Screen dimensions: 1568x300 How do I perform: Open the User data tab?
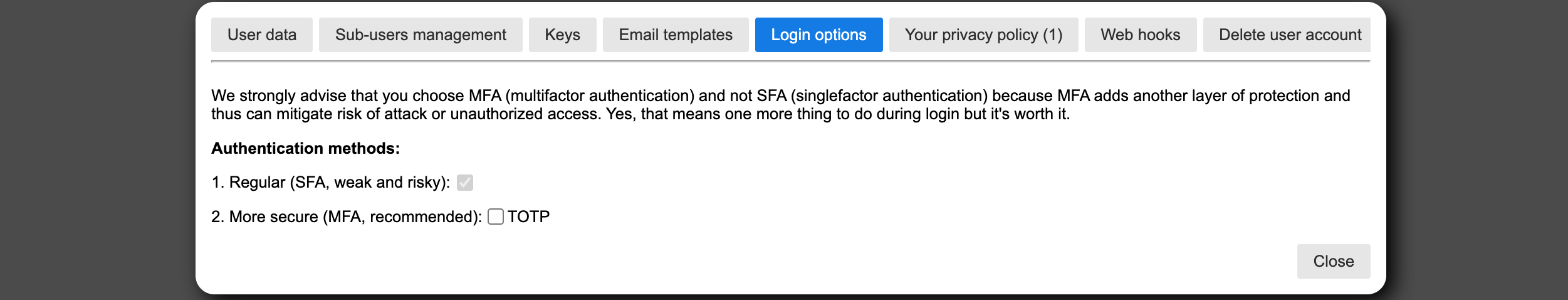click(x=261, y=35)
